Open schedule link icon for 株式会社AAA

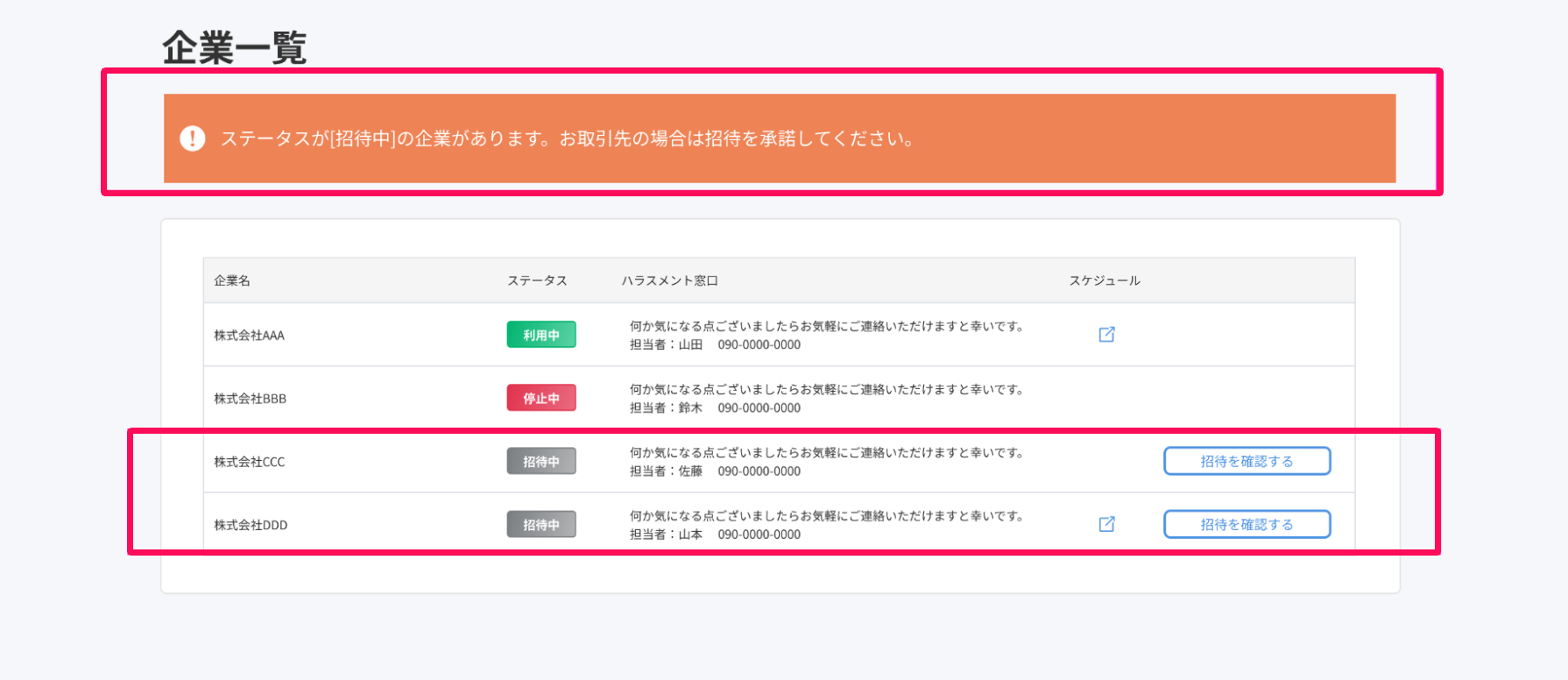[1106, 335]
